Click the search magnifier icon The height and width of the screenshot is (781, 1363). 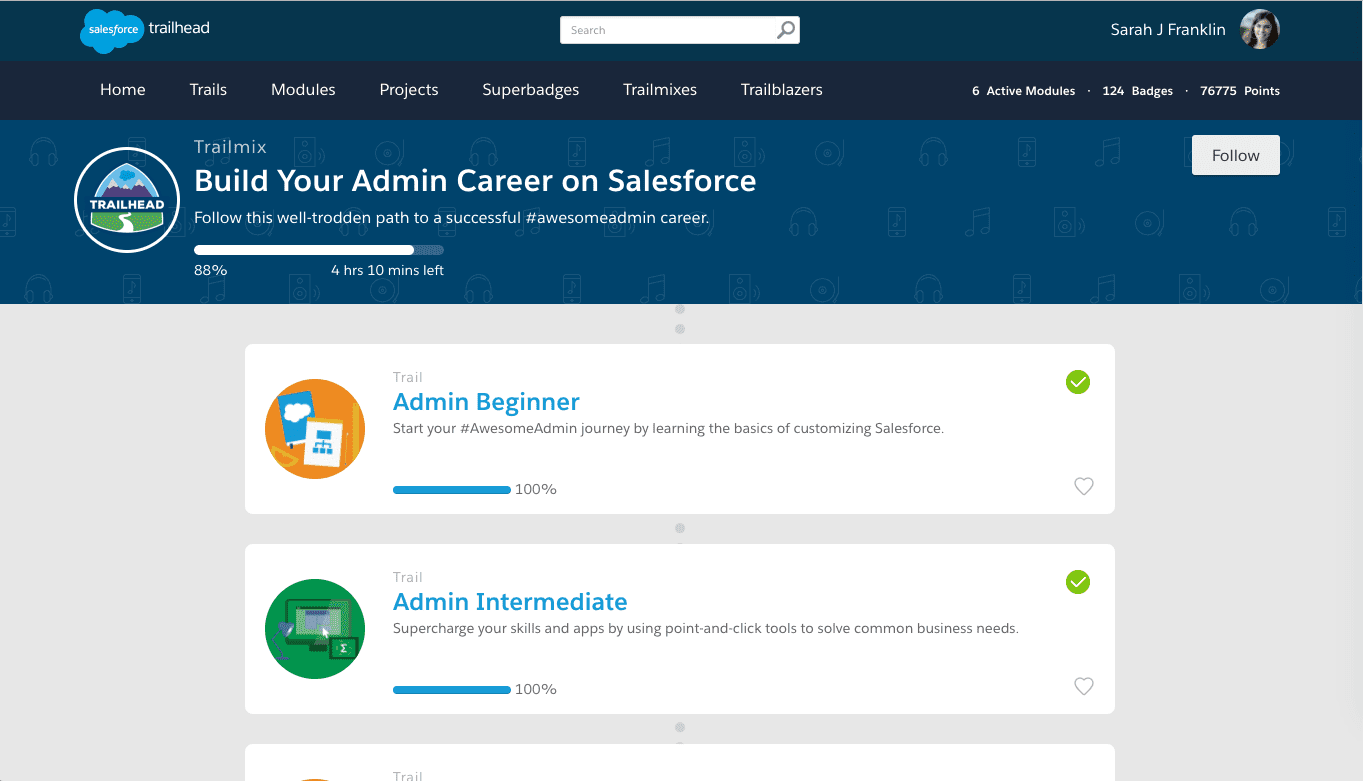786,29
